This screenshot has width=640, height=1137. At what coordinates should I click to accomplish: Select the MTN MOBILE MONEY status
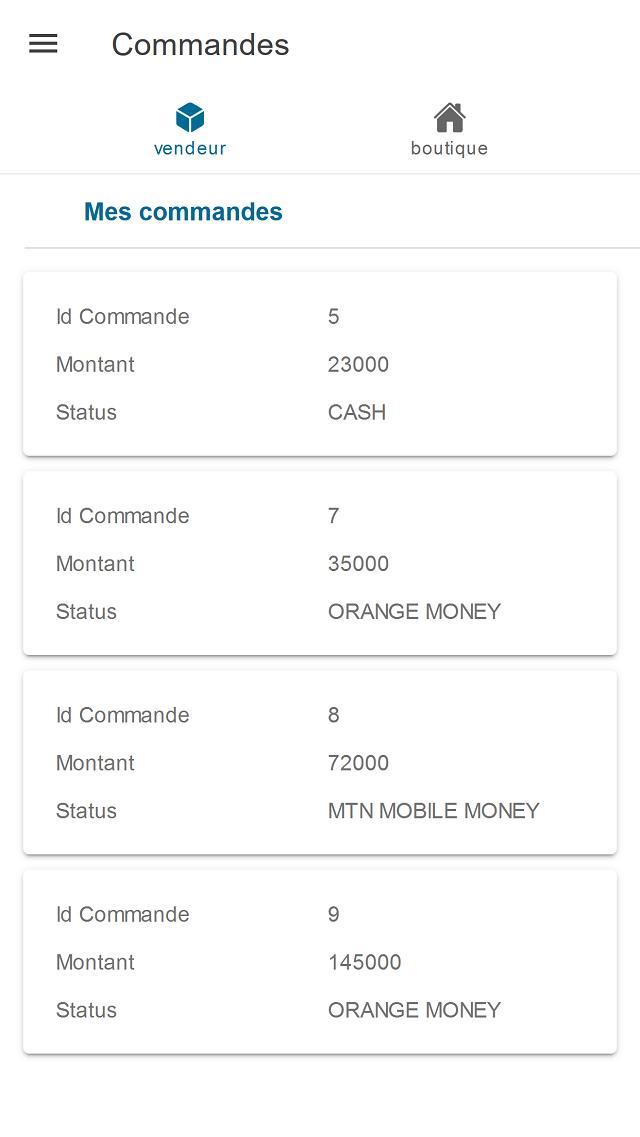pos(433,811)
